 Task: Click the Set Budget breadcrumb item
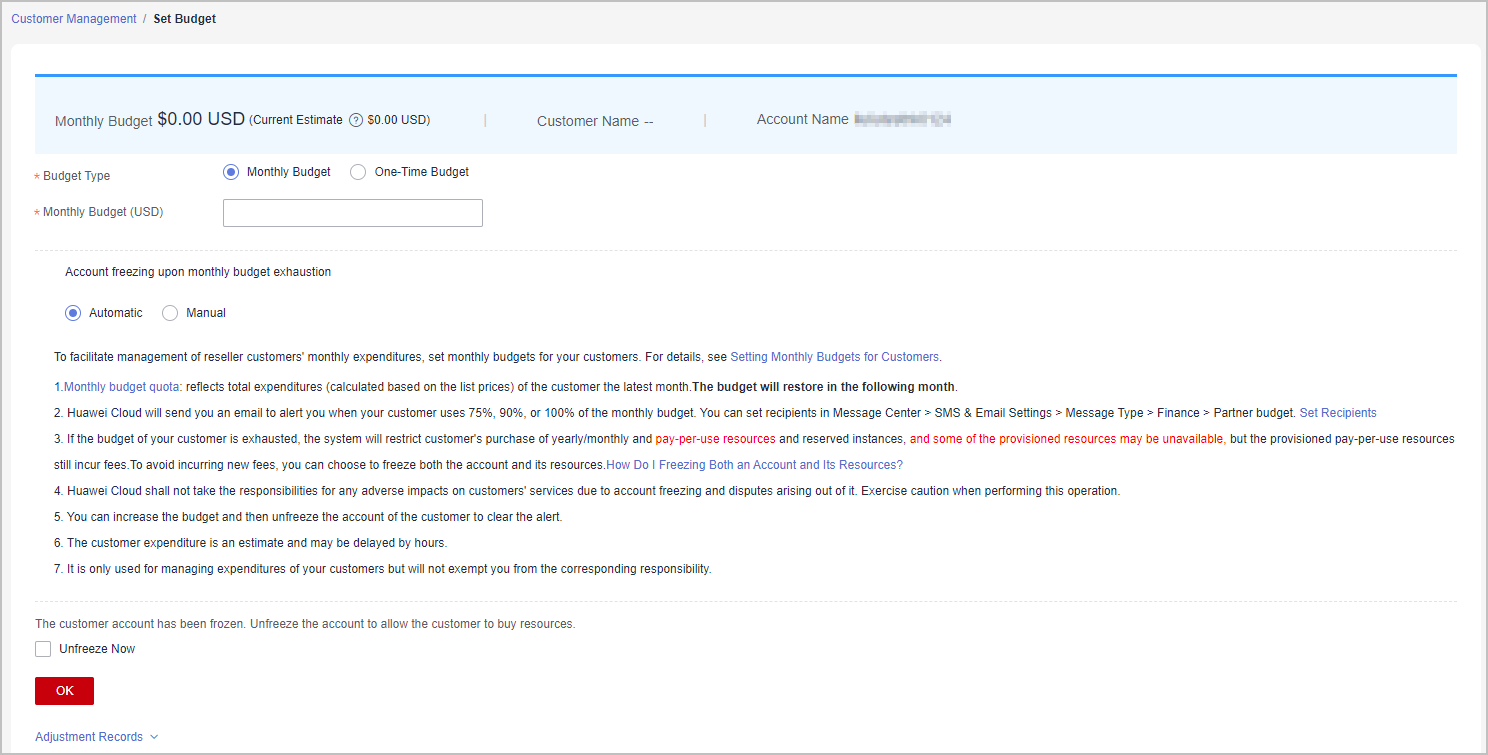click(x=184, y=19)
